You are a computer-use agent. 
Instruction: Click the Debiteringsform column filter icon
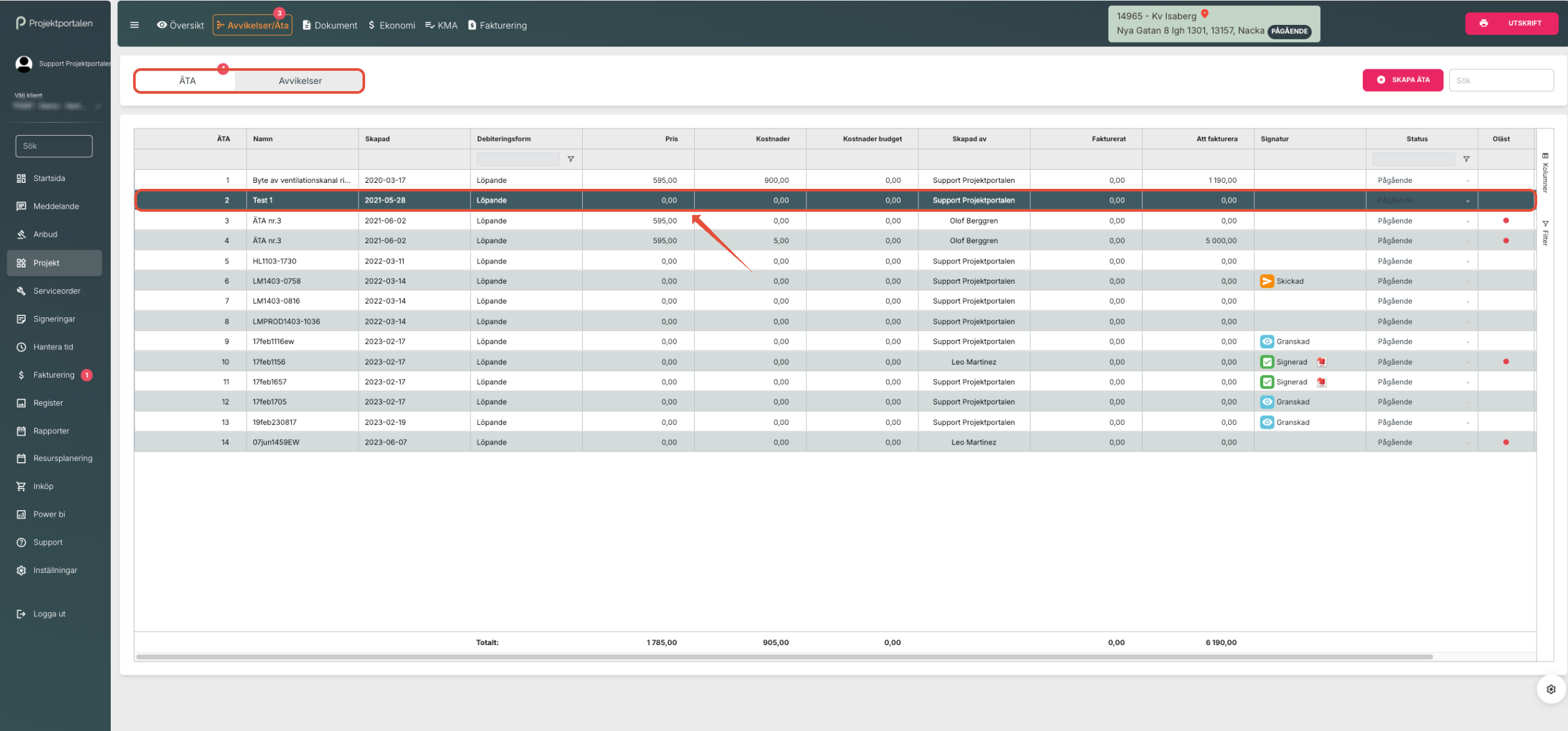point(570,159)
